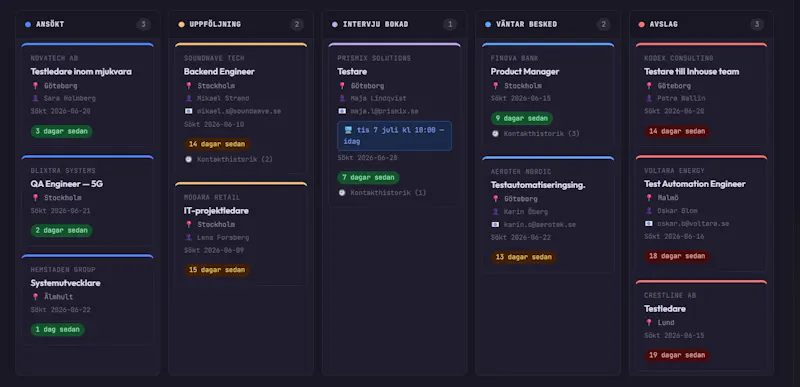The height and width of the screenshot is (387, 800).
Task: Click the person icon beside Karin Öberg
Action: click(x=495, y=212)
